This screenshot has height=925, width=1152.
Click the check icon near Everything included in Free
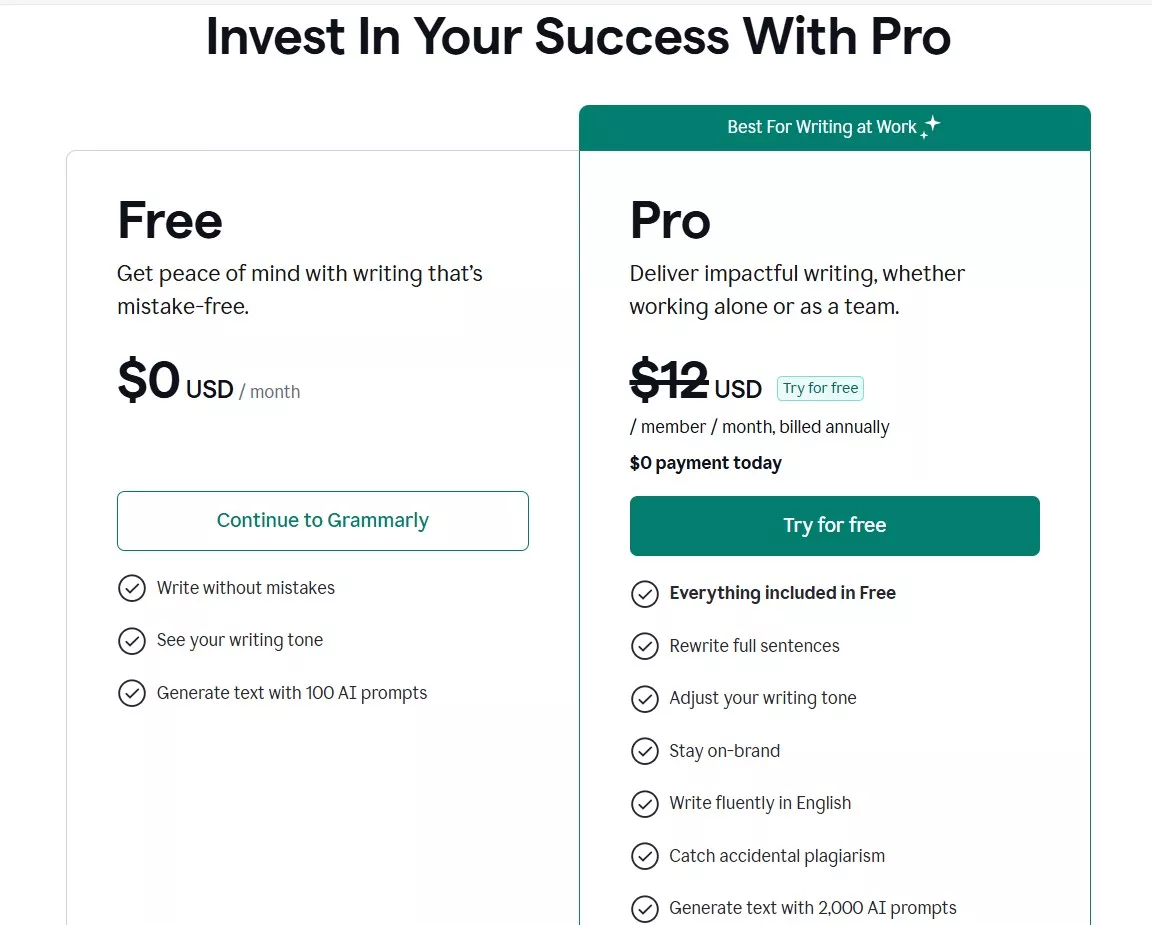pos(645,594)
